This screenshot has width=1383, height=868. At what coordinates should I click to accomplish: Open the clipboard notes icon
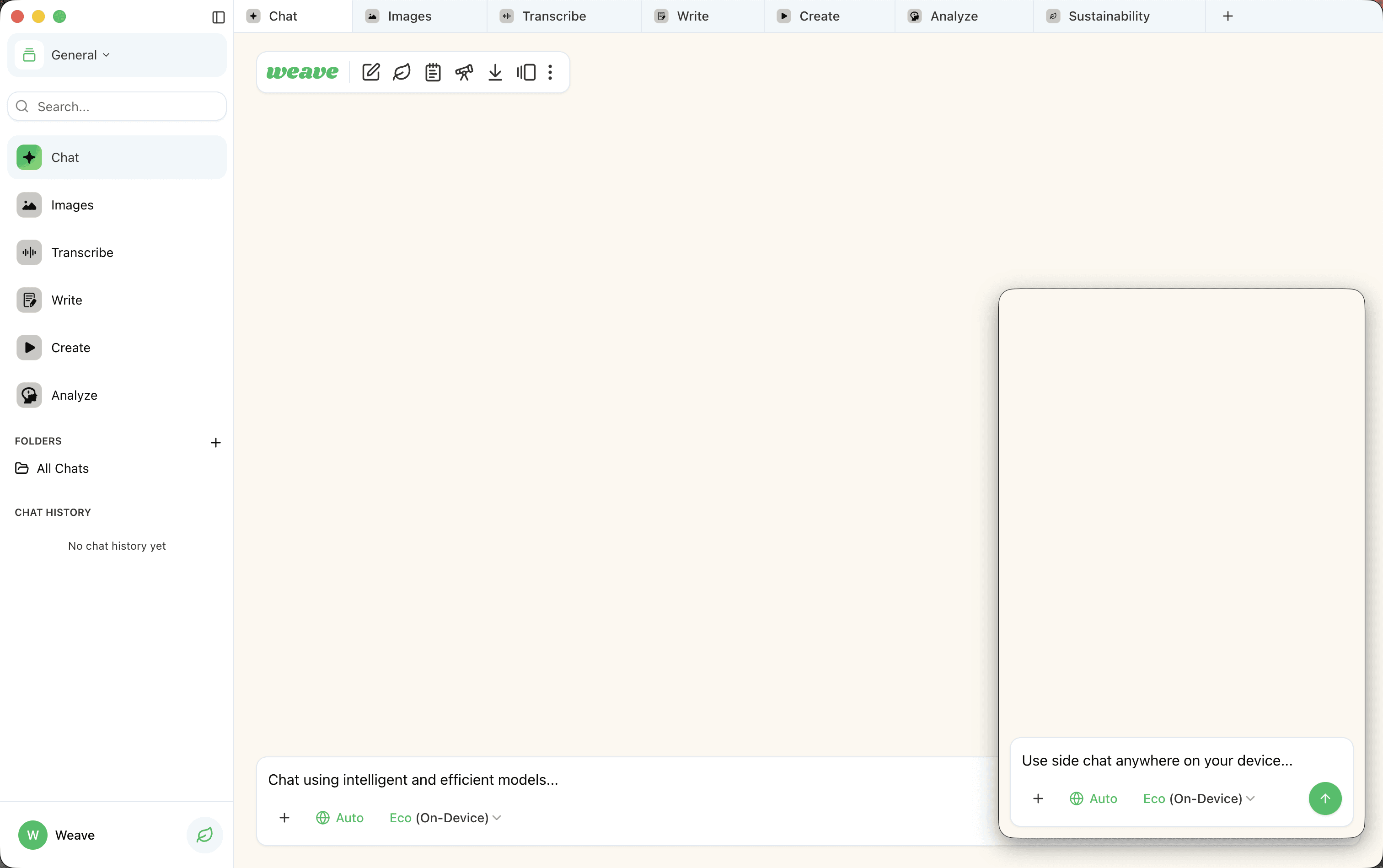433,72
